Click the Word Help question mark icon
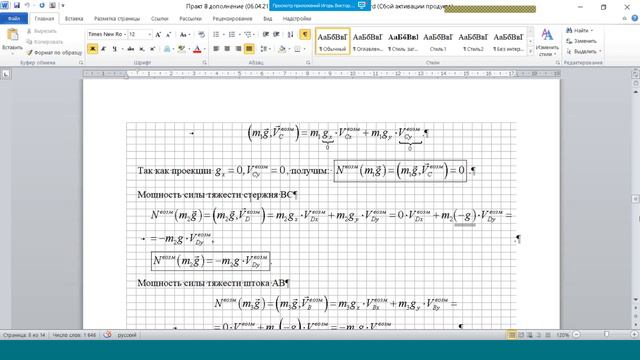Viewport: 640px width, 360px height. [x=635, y=18]
